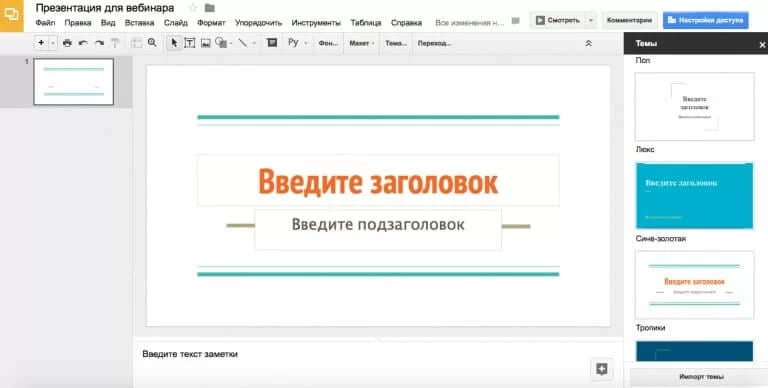Open the Справка menu
This screenshot has height=388, width=768.
point(406,23)
